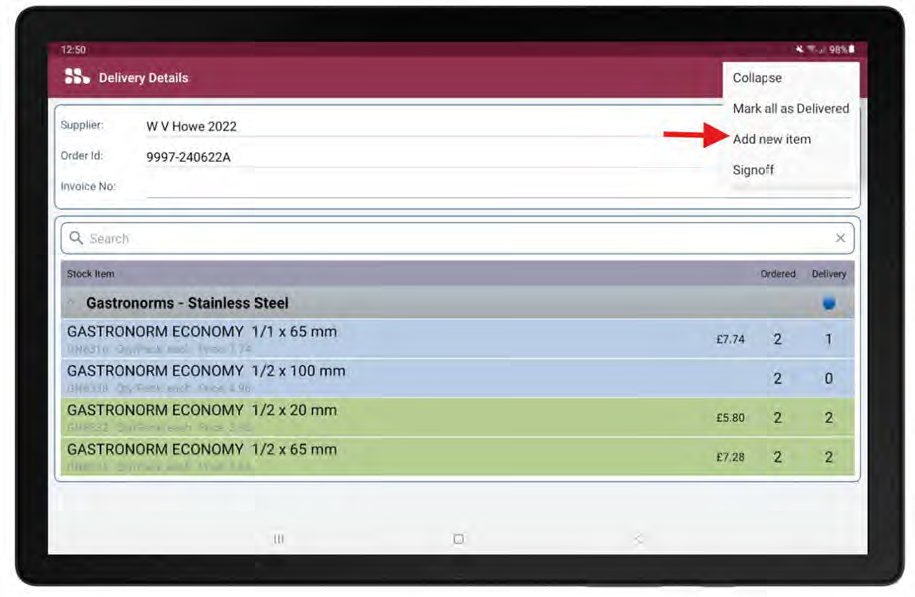The height and width of the screenshot is (597, 915).
Task: Tap the Order Id value 9997-240622A
Action: [188, 157]
